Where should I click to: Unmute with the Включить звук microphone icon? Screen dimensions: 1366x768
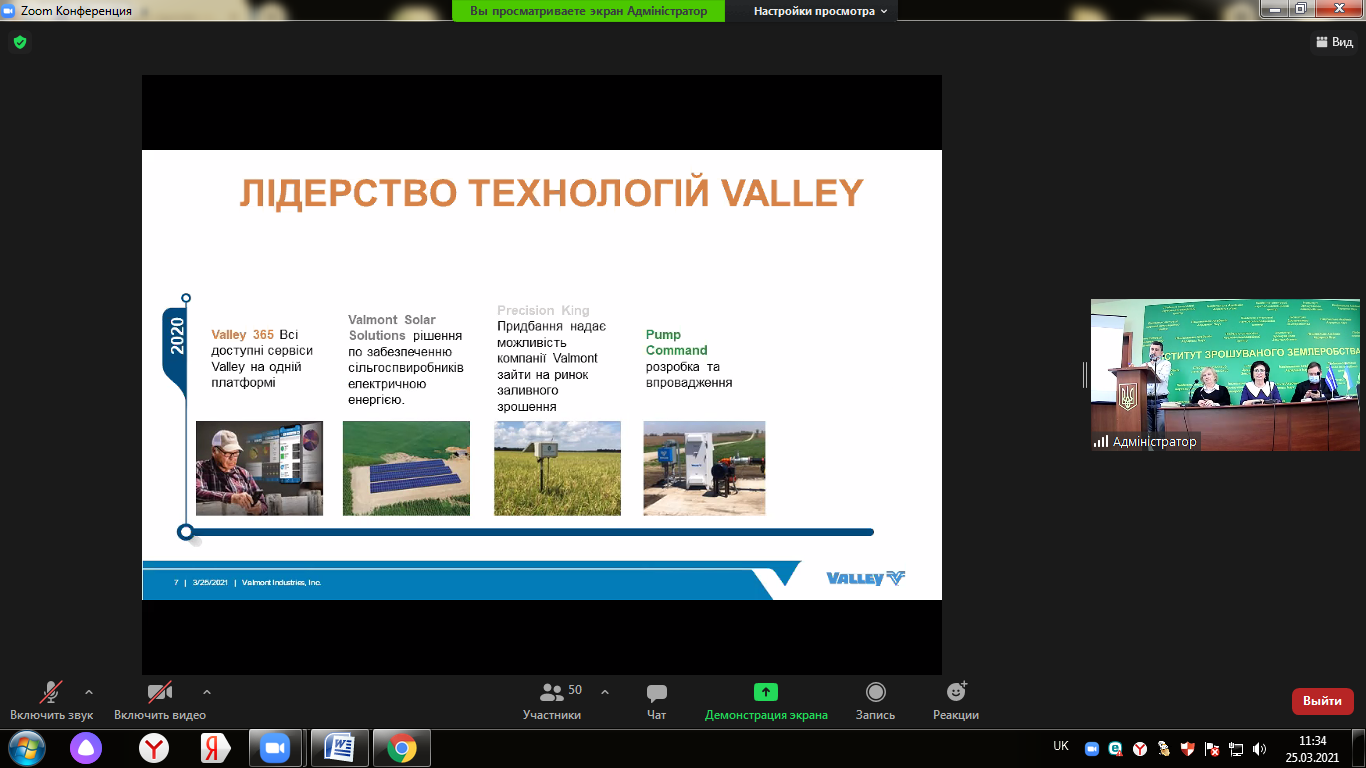coord(51,692)
